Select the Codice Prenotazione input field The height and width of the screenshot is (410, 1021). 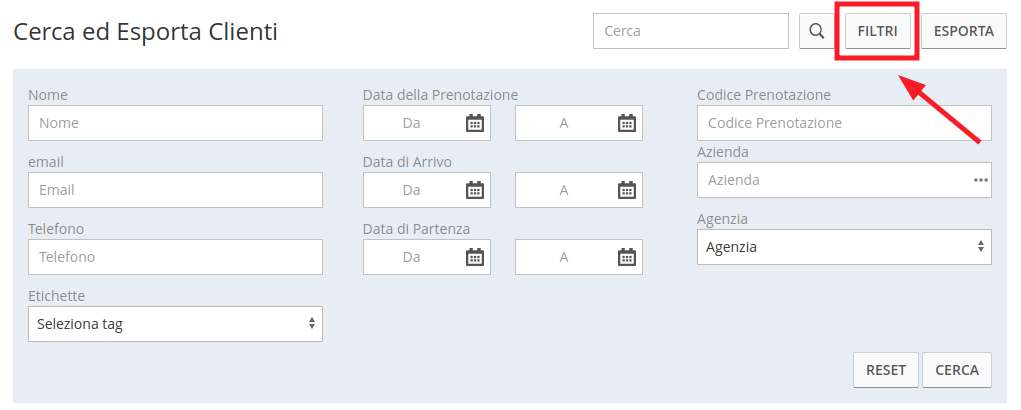pos(844,123)
